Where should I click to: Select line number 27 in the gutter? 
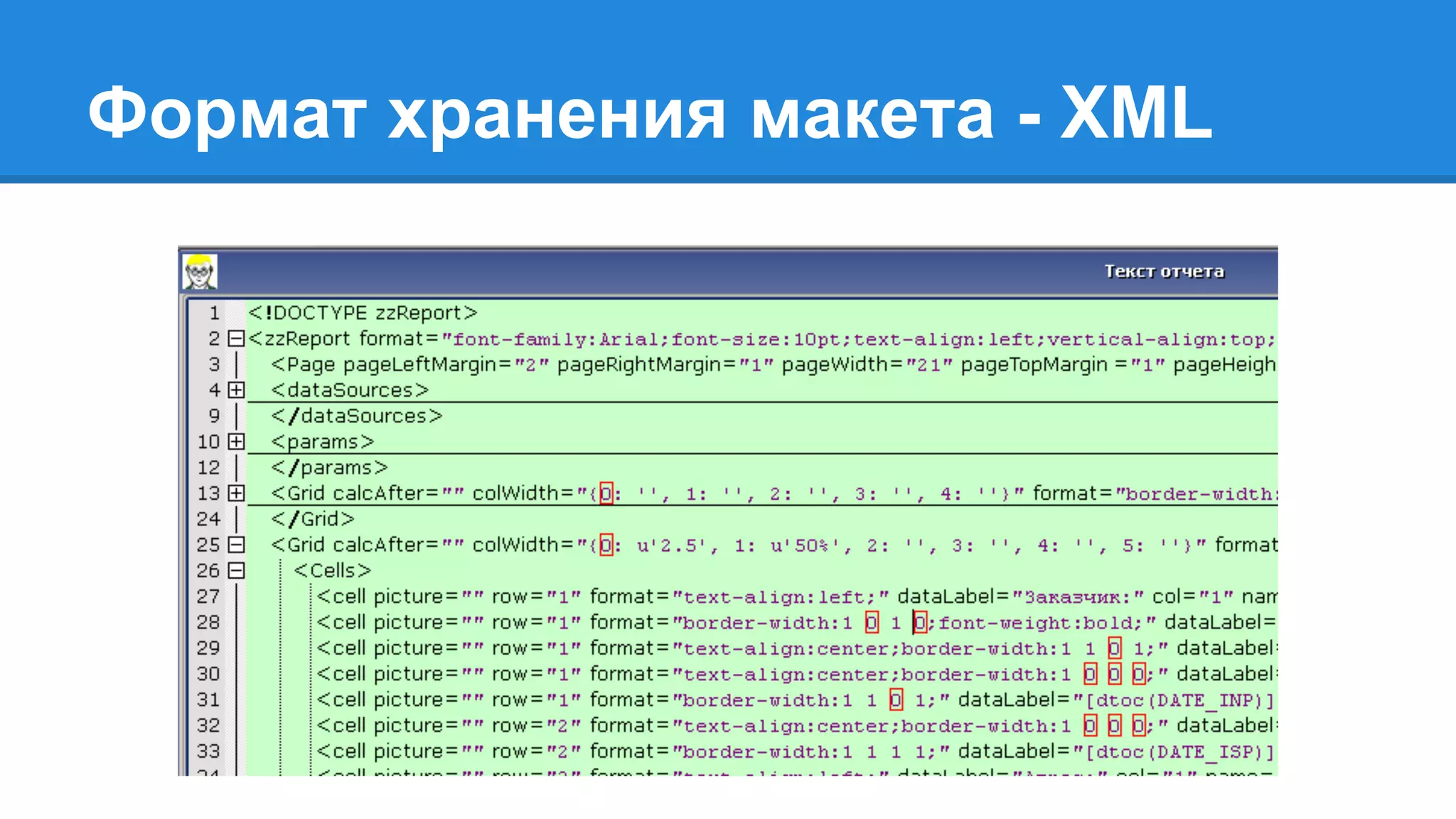[x=208, y=596]
